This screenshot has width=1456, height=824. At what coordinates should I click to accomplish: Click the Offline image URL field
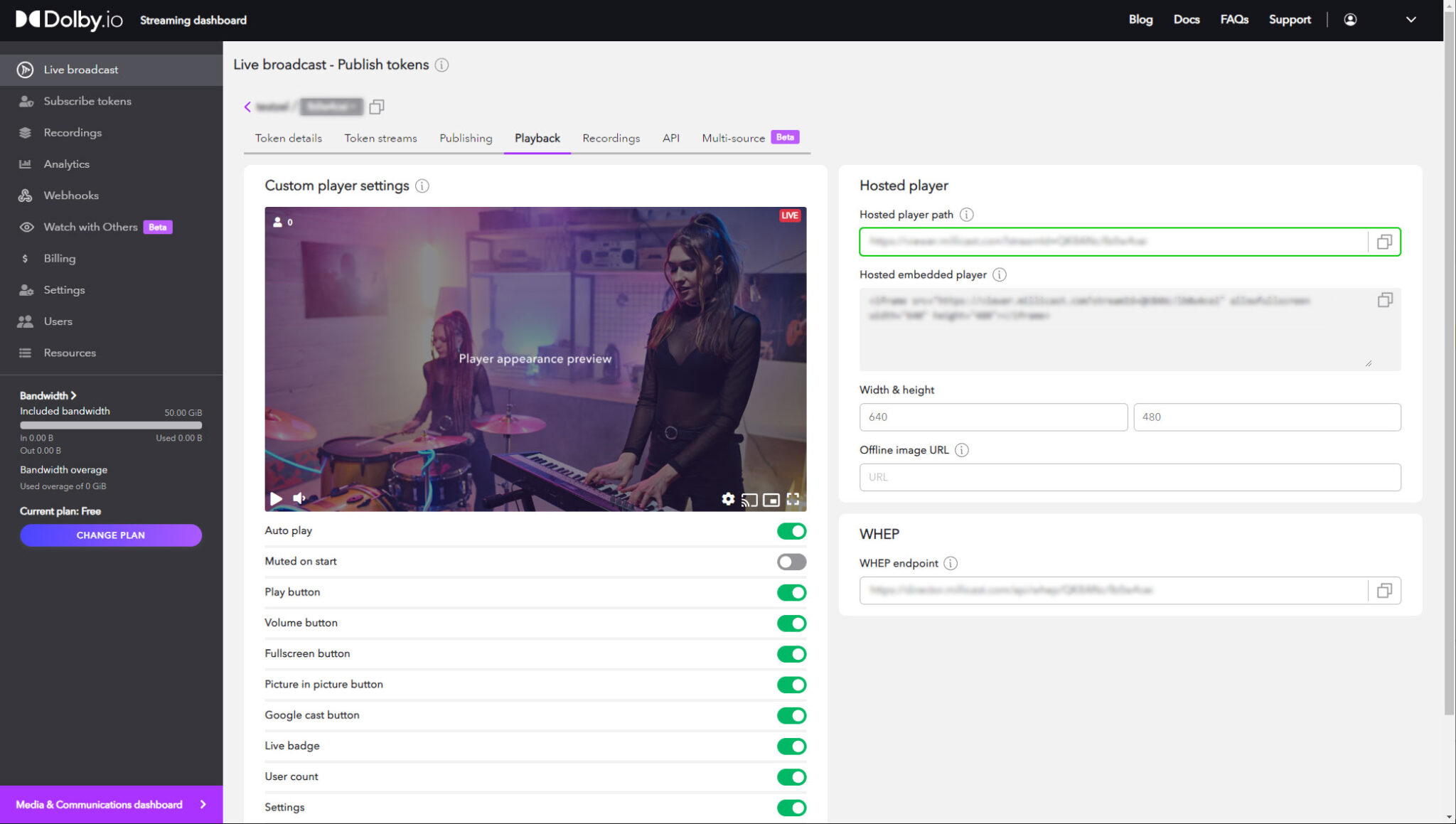click(x=1130, y=477)
